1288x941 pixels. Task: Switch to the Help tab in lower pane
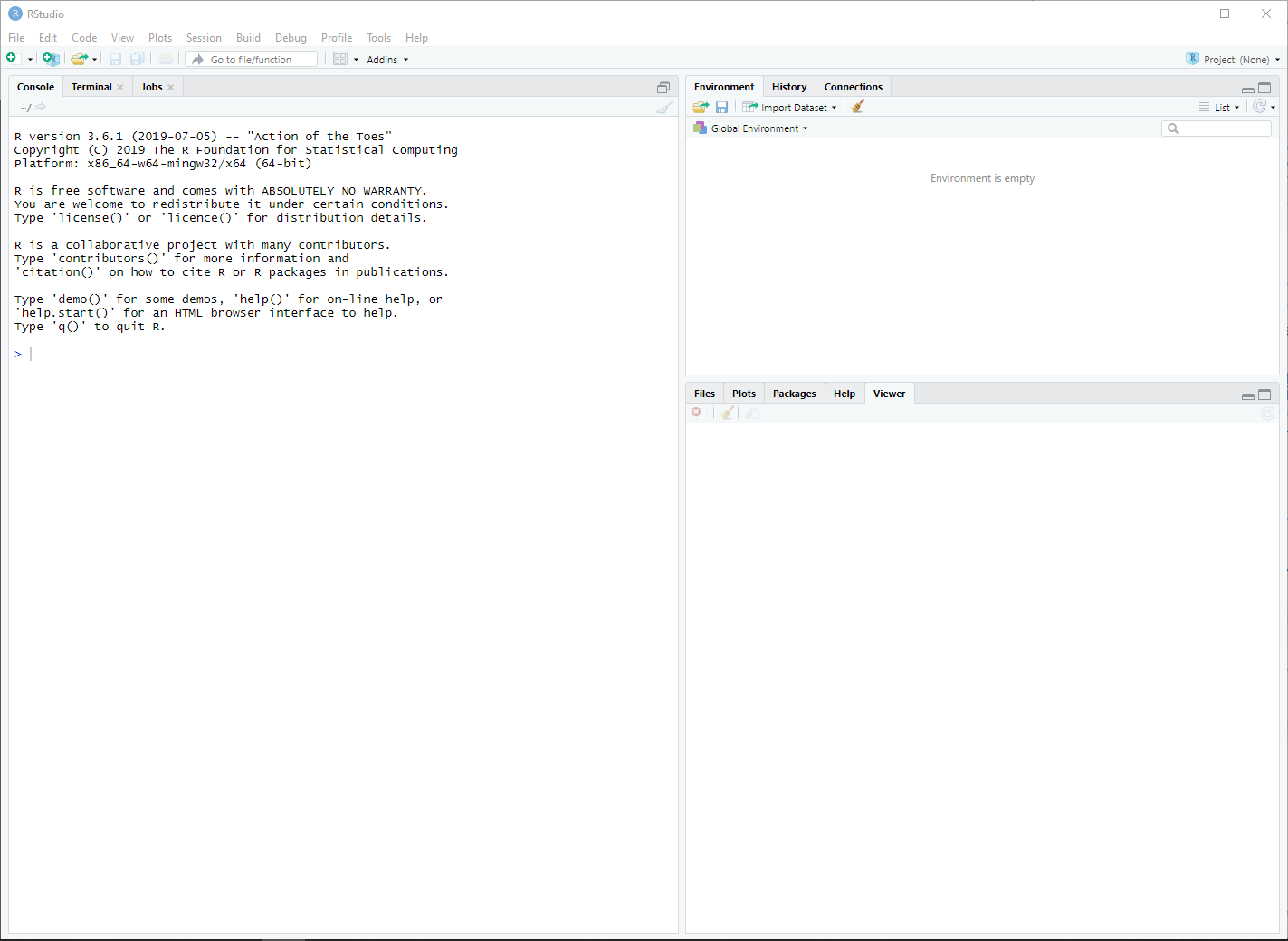[844, 394]
